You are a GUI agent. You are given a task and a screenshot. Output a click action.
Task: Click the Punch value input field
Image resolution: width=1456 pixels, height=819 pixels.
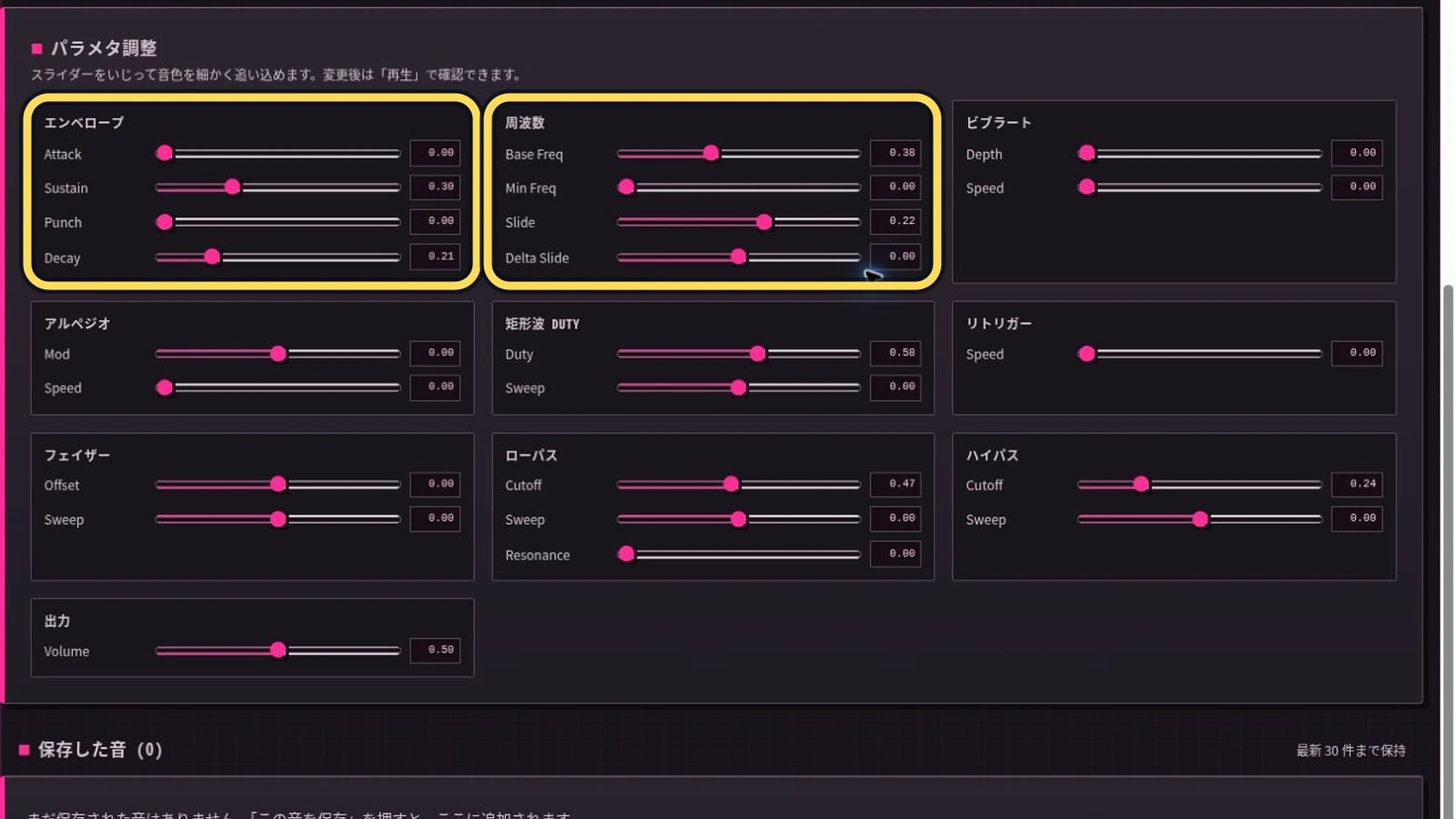pyautogui.click(x=435, y=221)
